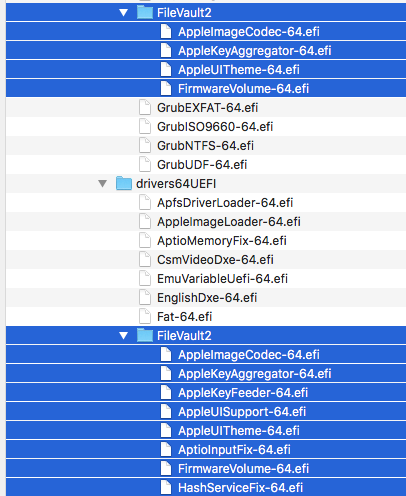Click icon of upper AppleImageCodec-64.efi

coord(166,32)
